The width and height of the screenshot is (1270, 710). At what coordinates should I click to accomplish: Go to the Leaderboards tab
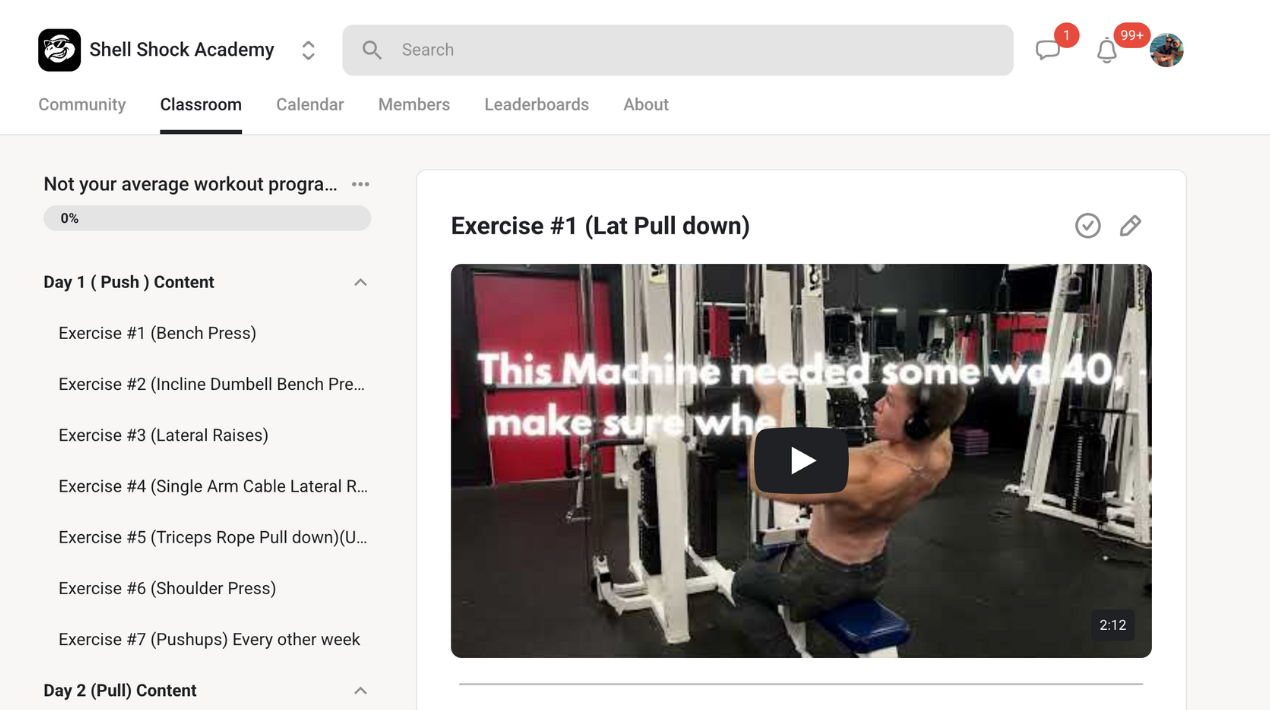(536, 104)
